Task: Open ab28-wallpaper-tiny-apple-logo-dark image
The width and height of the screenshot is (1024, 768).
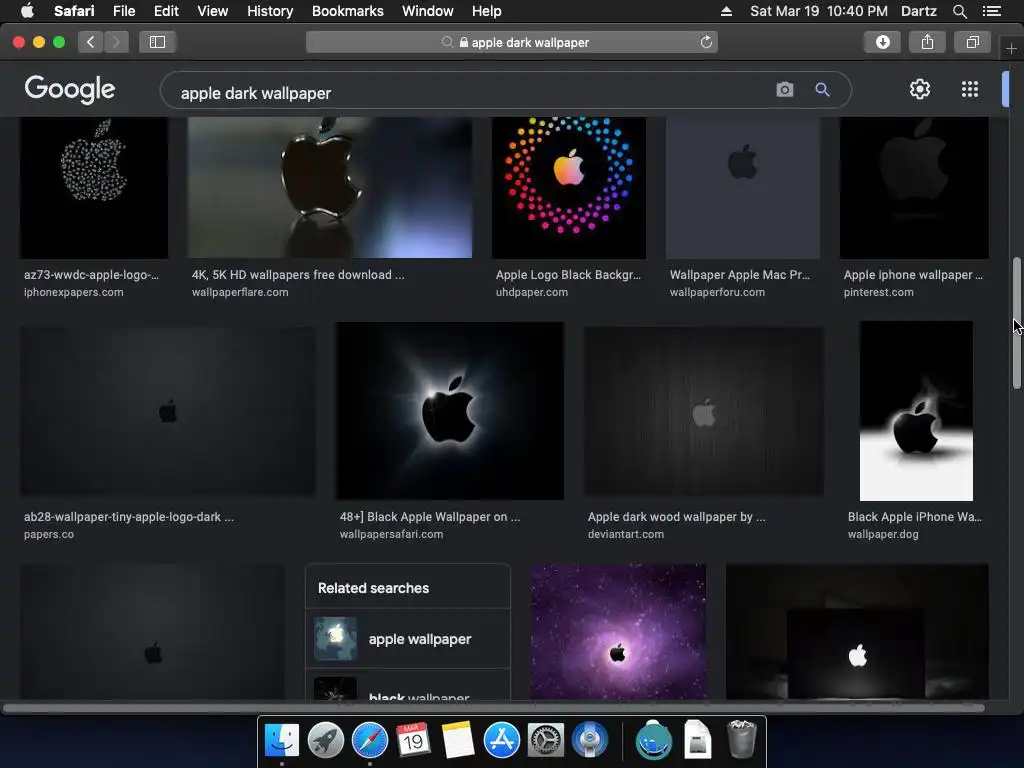Action: (168, 411)
